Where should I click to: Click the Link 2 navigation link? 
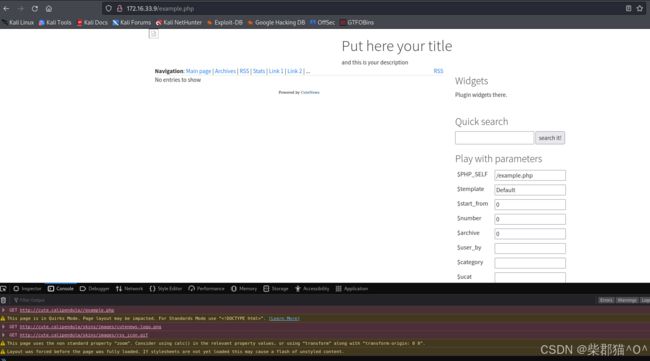coord(294,71)
